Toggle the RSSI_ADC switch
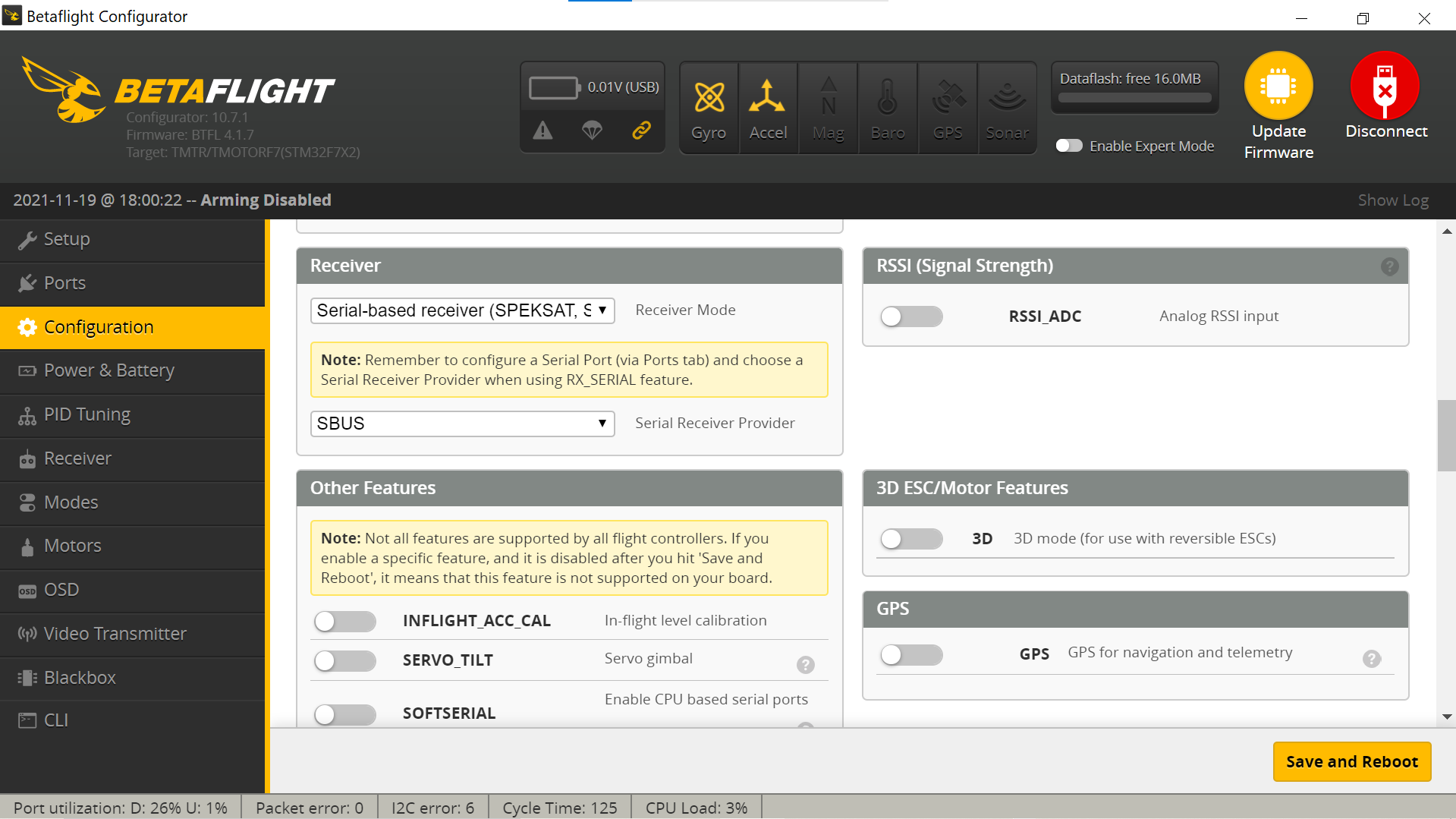The image size is (1456, 819). coord(911,317)
